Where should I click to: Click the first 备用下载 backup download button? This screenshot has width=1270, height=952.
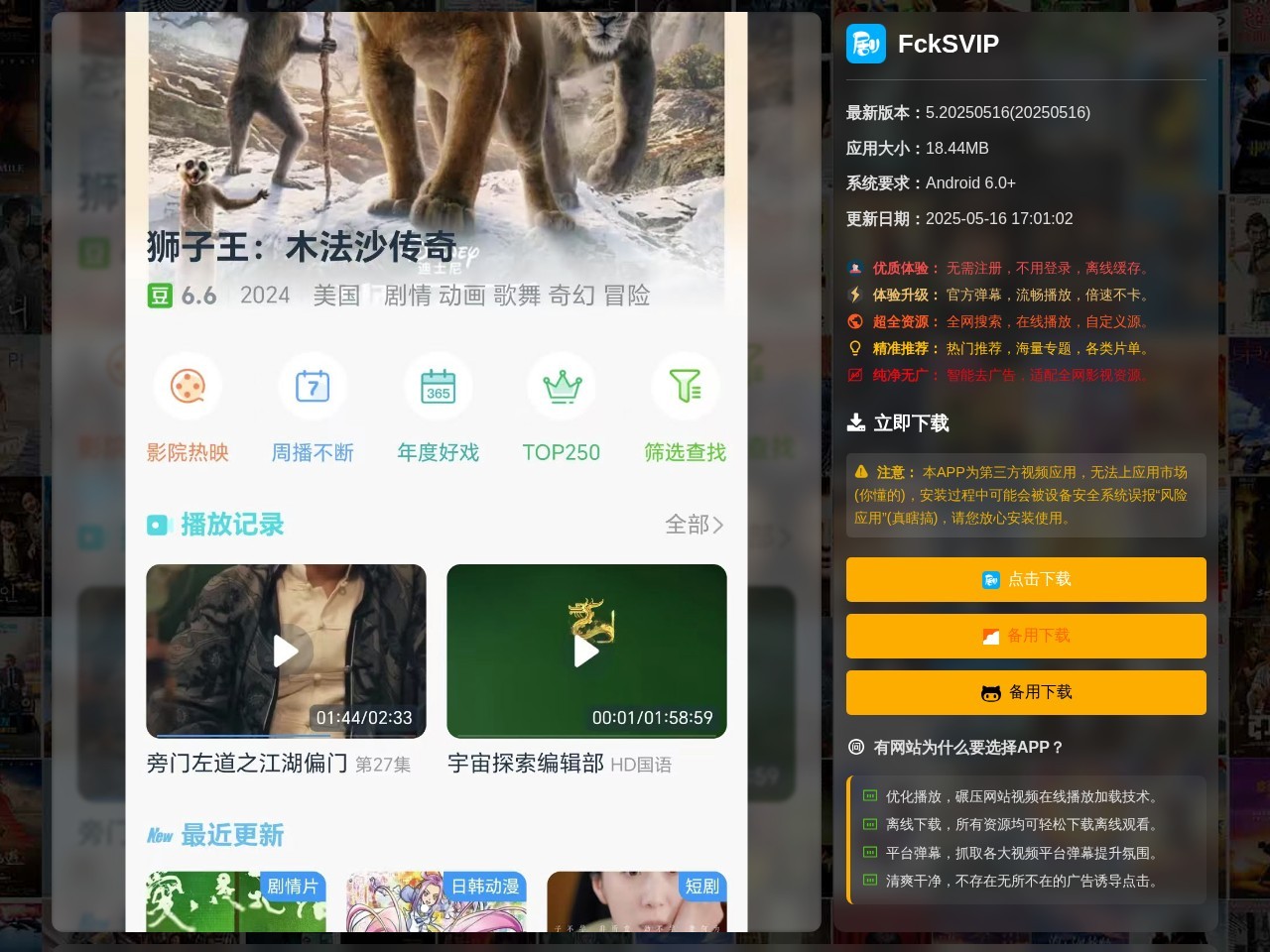(1026, 636)
